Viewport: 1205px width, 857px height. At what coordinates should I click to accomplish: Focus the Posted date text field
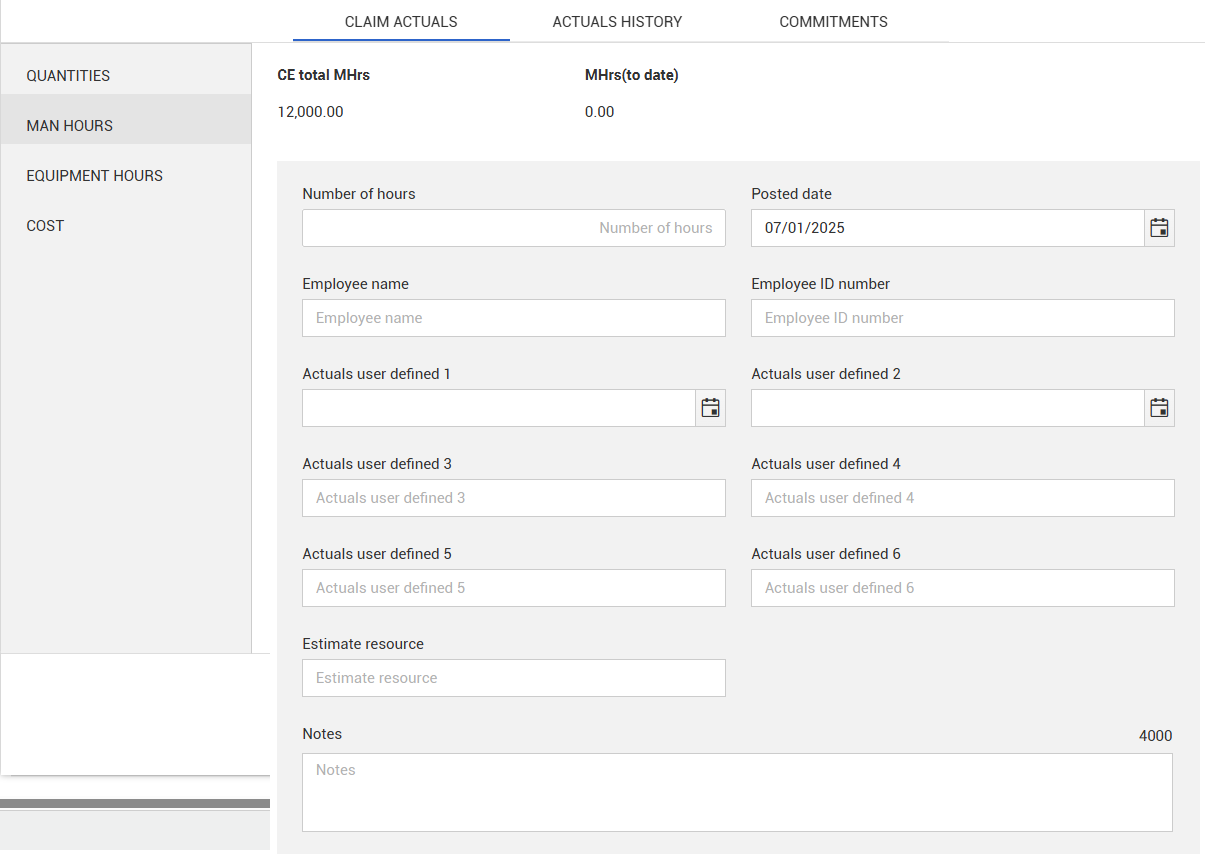946,228
